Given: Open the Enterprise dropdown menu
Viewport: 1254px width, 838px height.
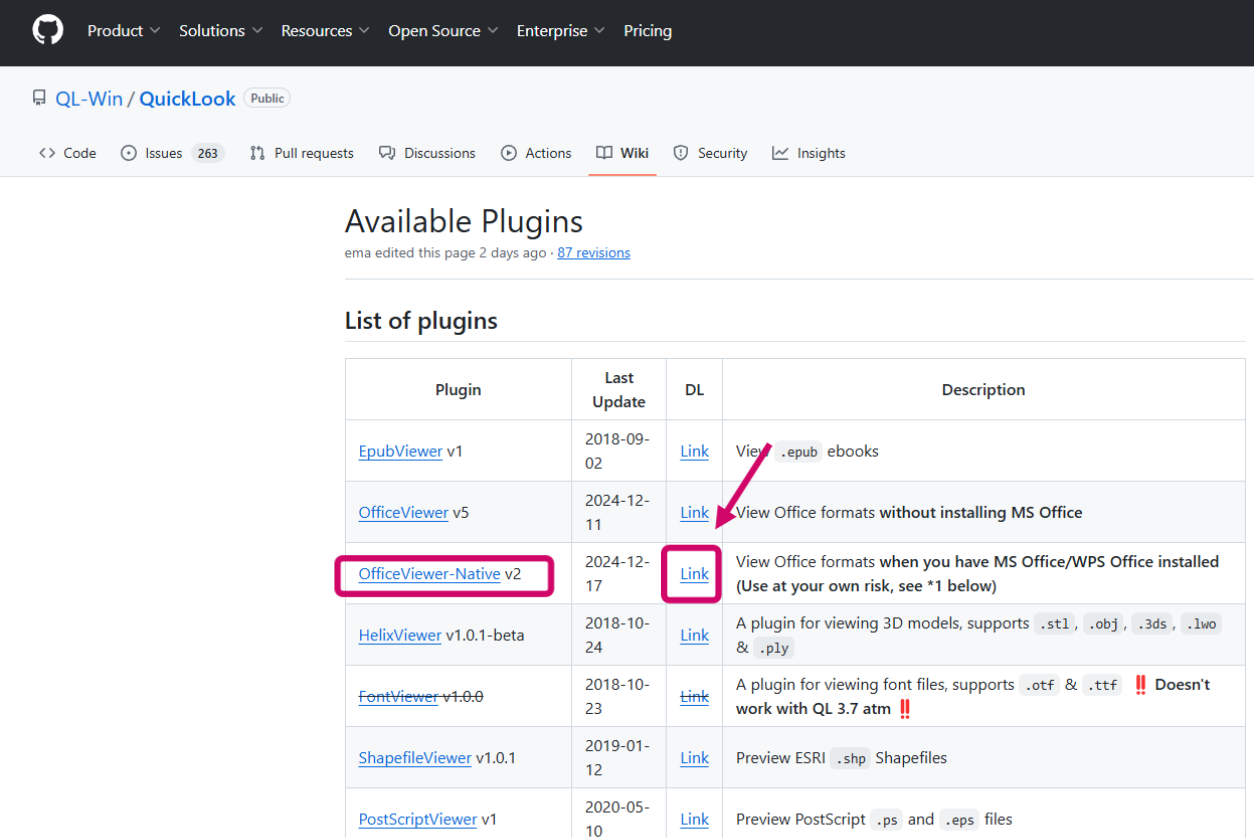Looking at the screenshot, I should pos(560,31).
